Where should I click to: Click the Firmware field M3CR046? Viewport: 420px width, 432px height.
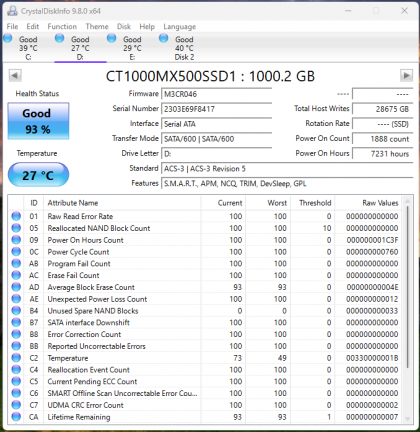point(217,94)
